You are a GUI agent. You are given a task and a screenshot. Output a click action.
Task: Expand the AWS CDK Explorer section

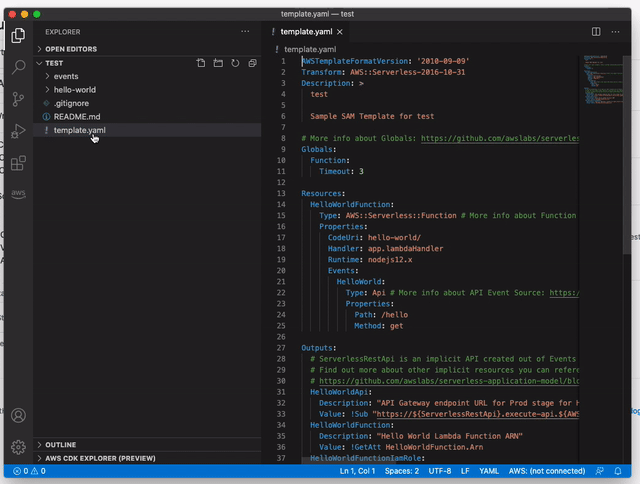100,458
